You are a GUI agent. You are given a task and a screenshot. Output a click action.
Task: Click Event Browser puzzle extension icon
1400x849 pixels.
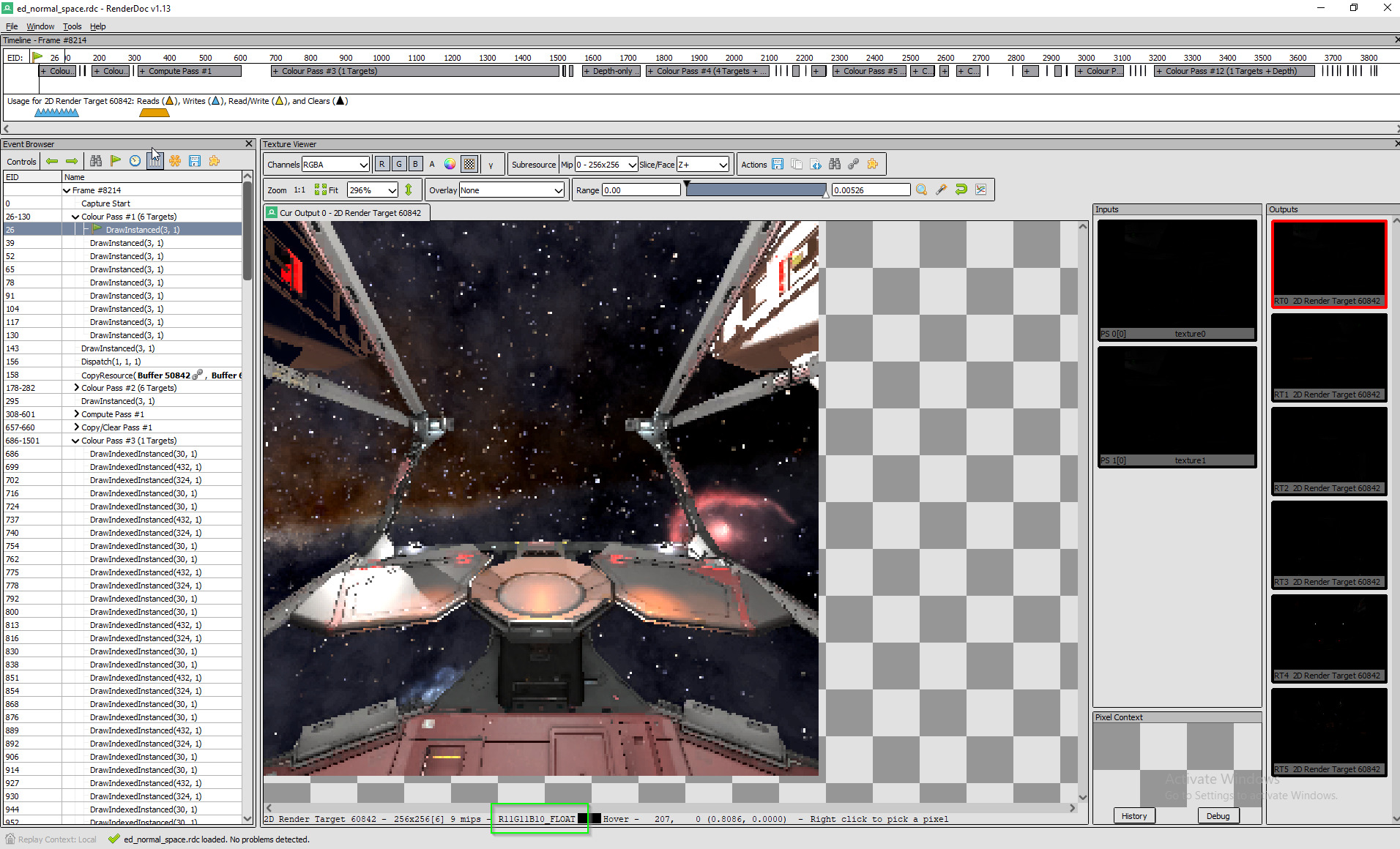[x=215, y=161]
